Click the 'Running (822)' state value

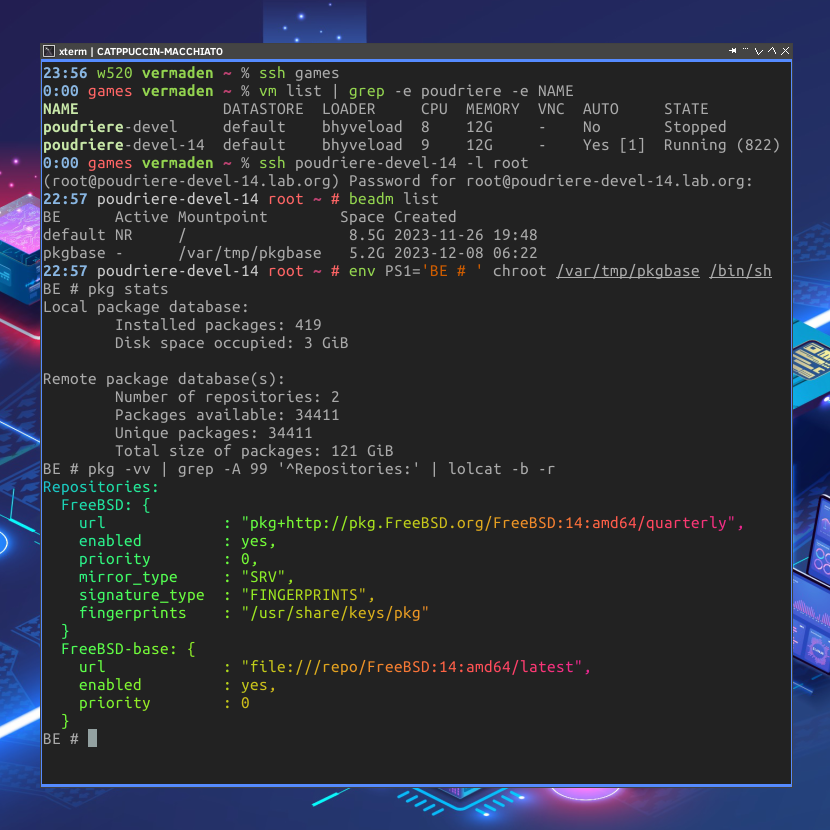pos(722,145)
